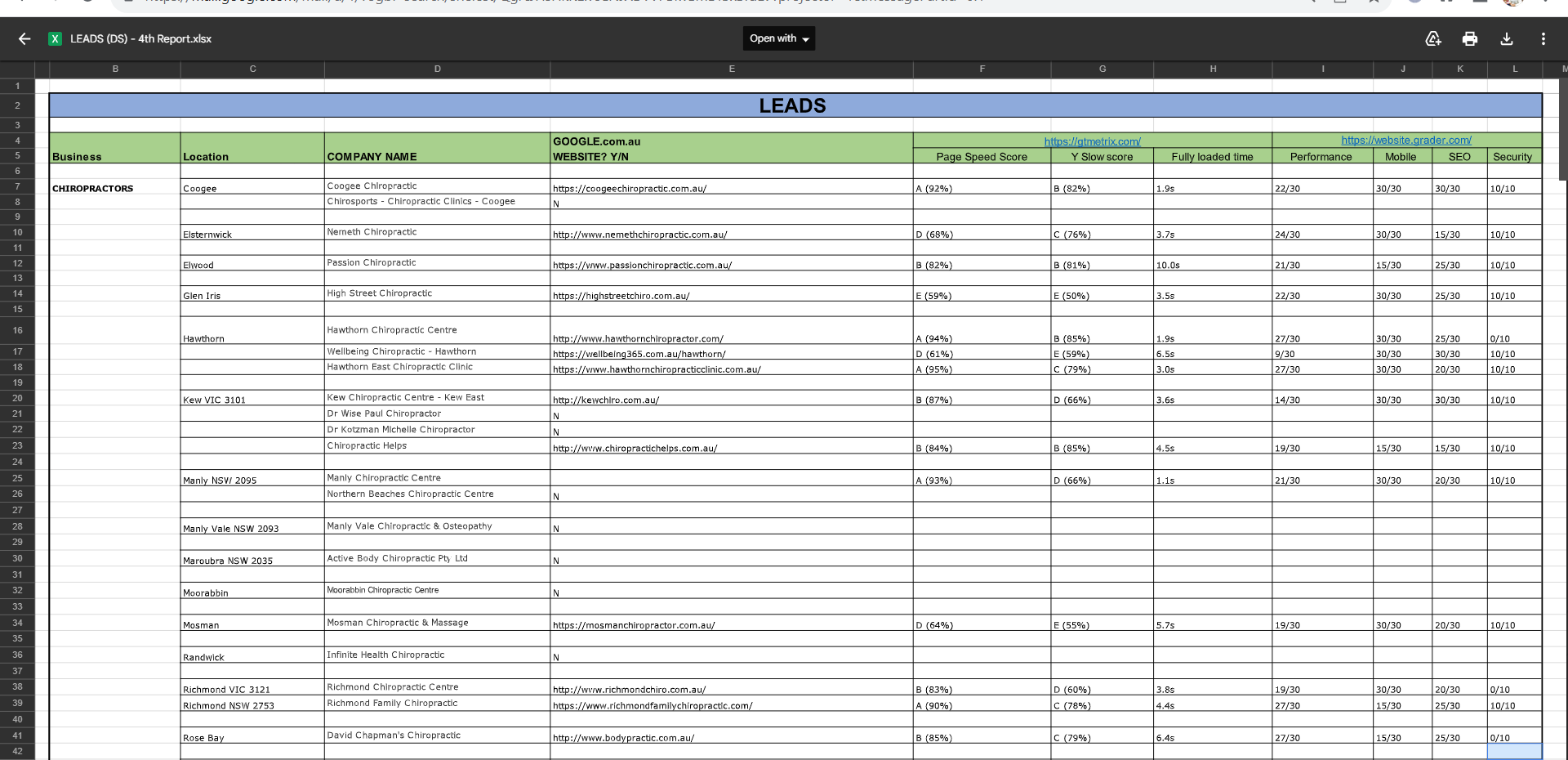Click the Mobile column header

tap(1402, 157)
